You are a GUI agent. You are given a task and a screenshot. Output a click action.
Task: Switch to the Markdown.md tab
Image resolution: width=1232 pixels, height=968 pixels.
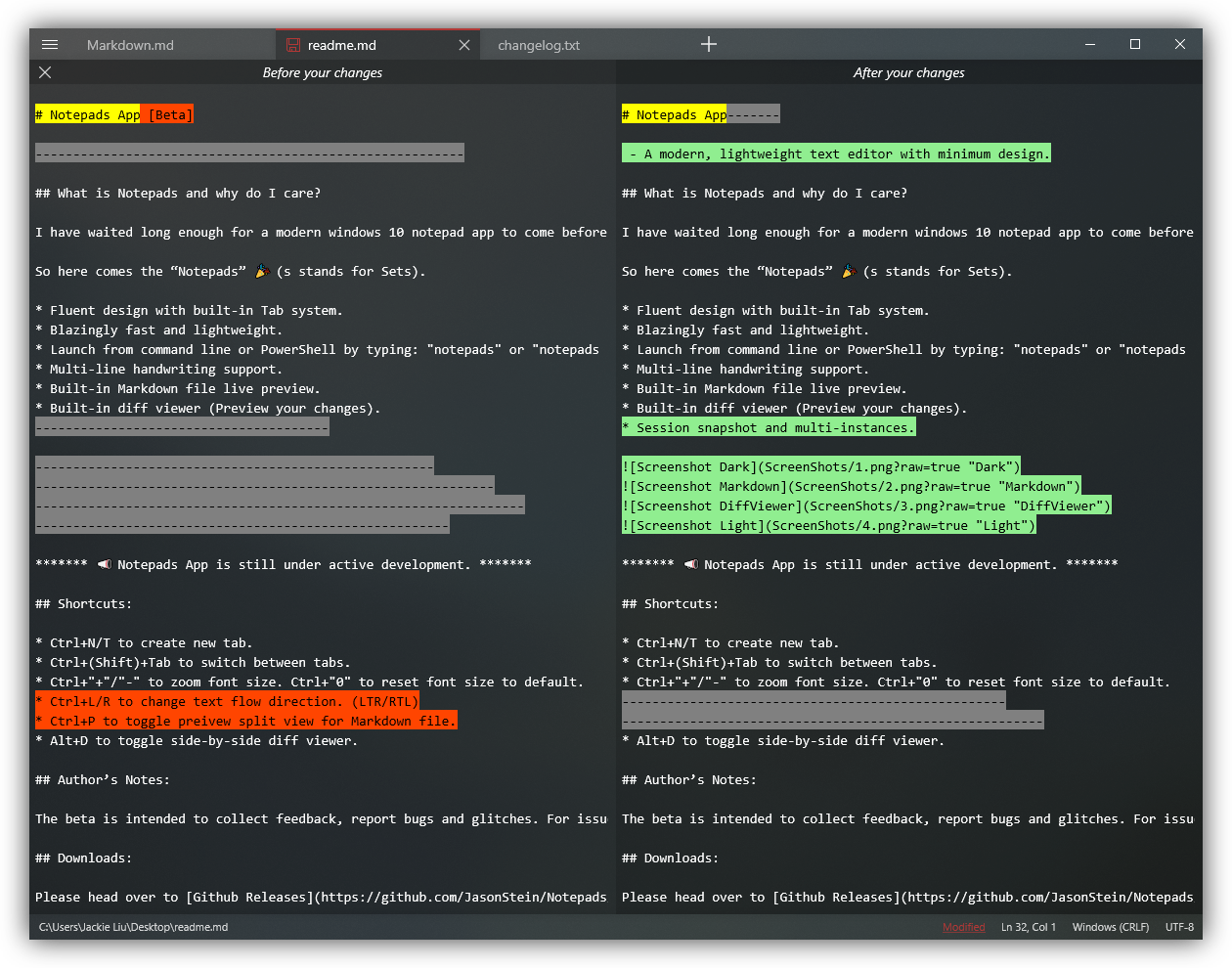(130, 45)
